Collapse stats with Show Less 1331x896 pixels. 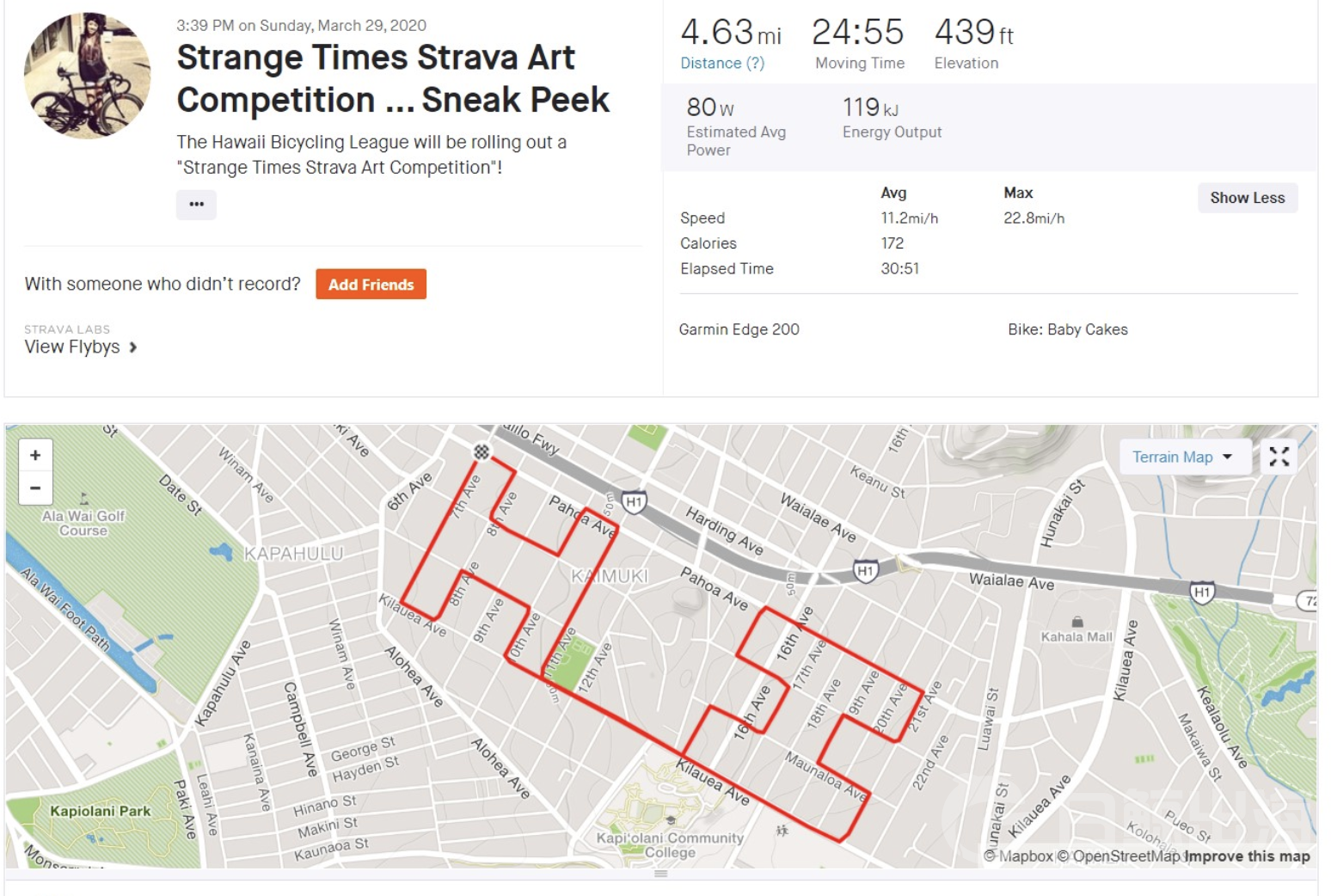point(1247,198)
